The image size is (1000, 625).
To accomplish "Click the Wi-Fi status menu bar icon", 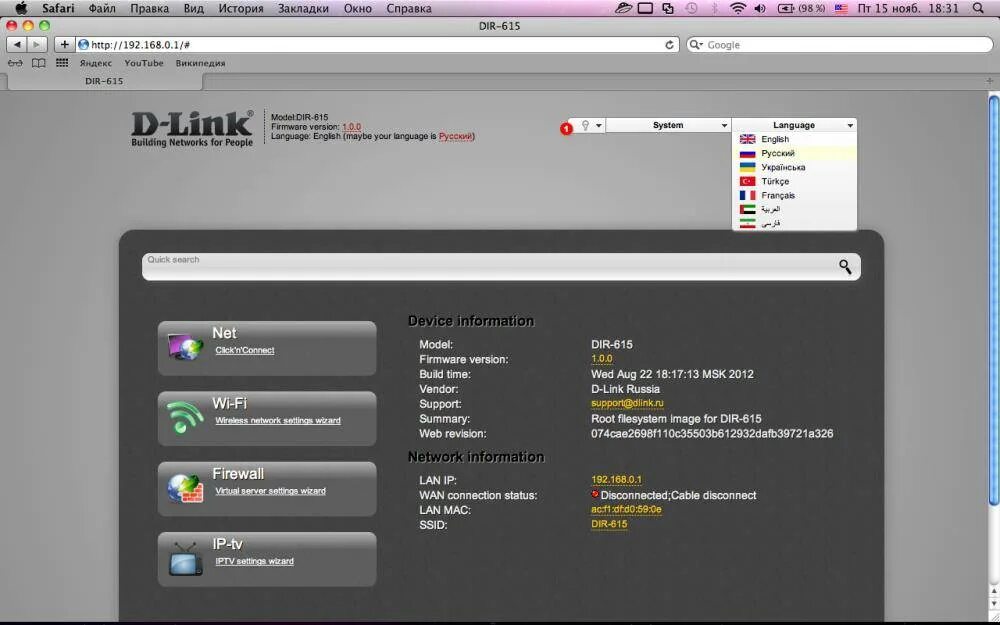I will tap(738, 8).
